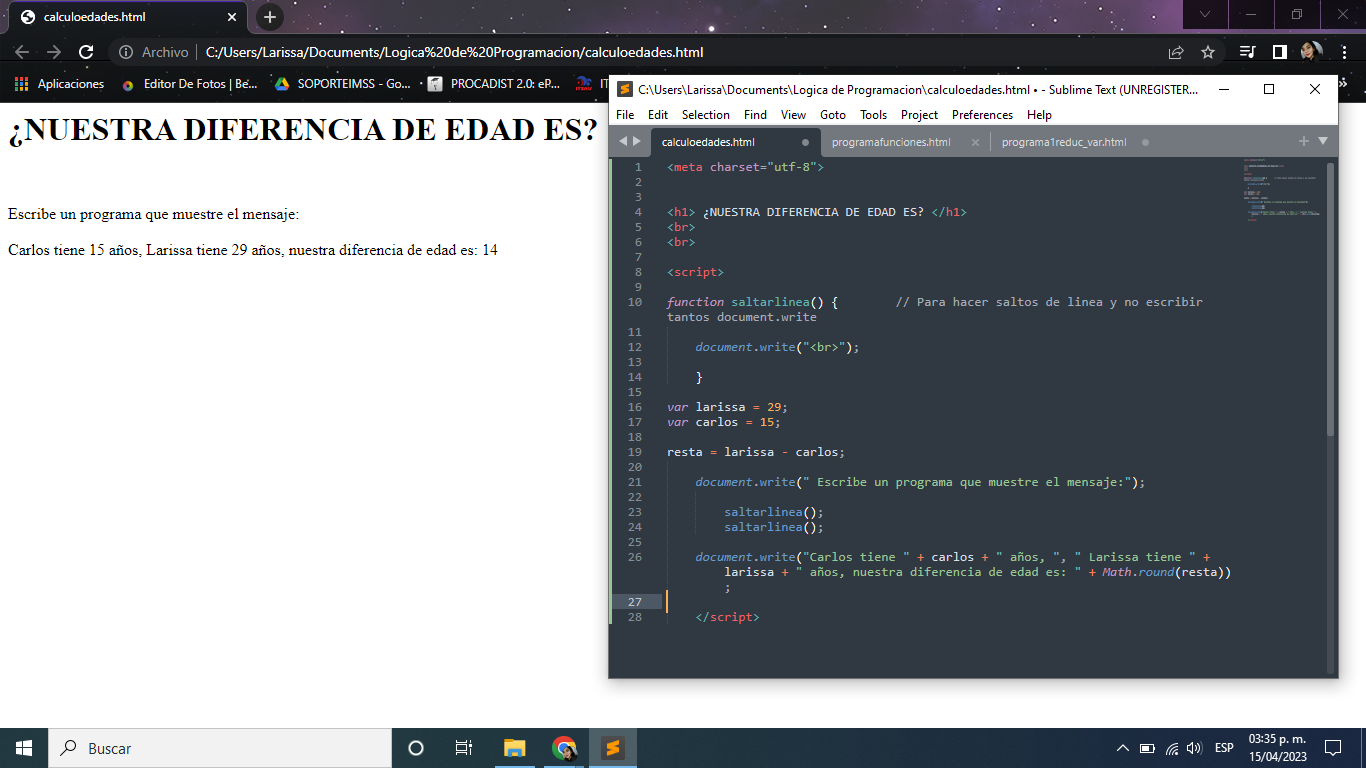Open Editor De Fotos bookmark
This screenshot has width=1366, height=768.
[189, 84]
